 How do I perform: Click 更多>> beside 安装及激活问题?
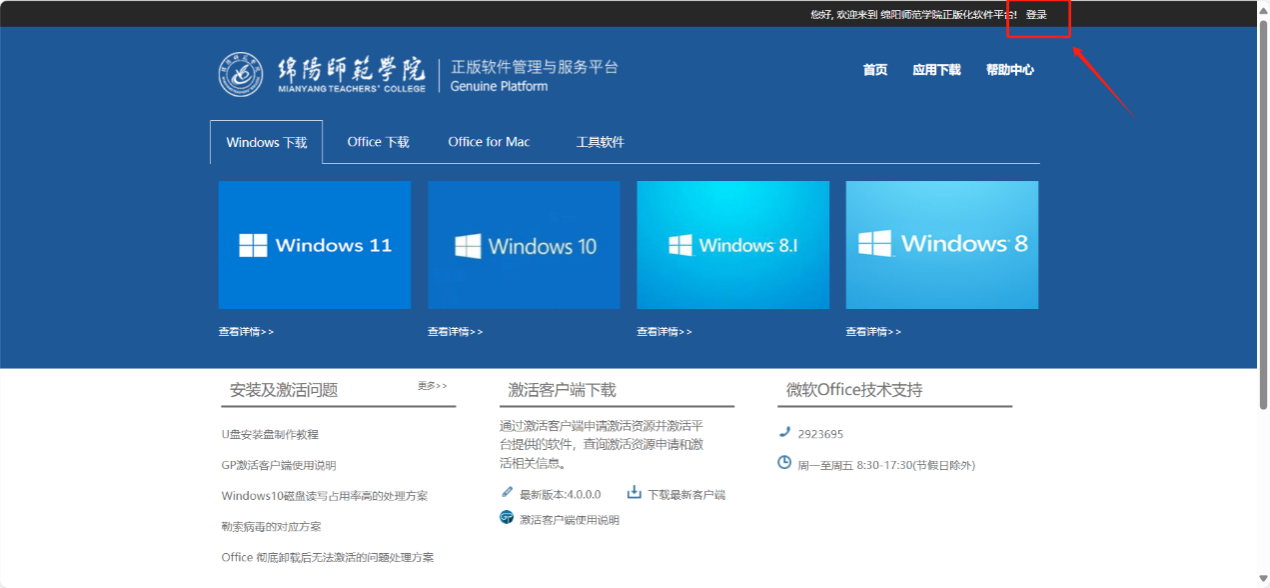point(433,386)
